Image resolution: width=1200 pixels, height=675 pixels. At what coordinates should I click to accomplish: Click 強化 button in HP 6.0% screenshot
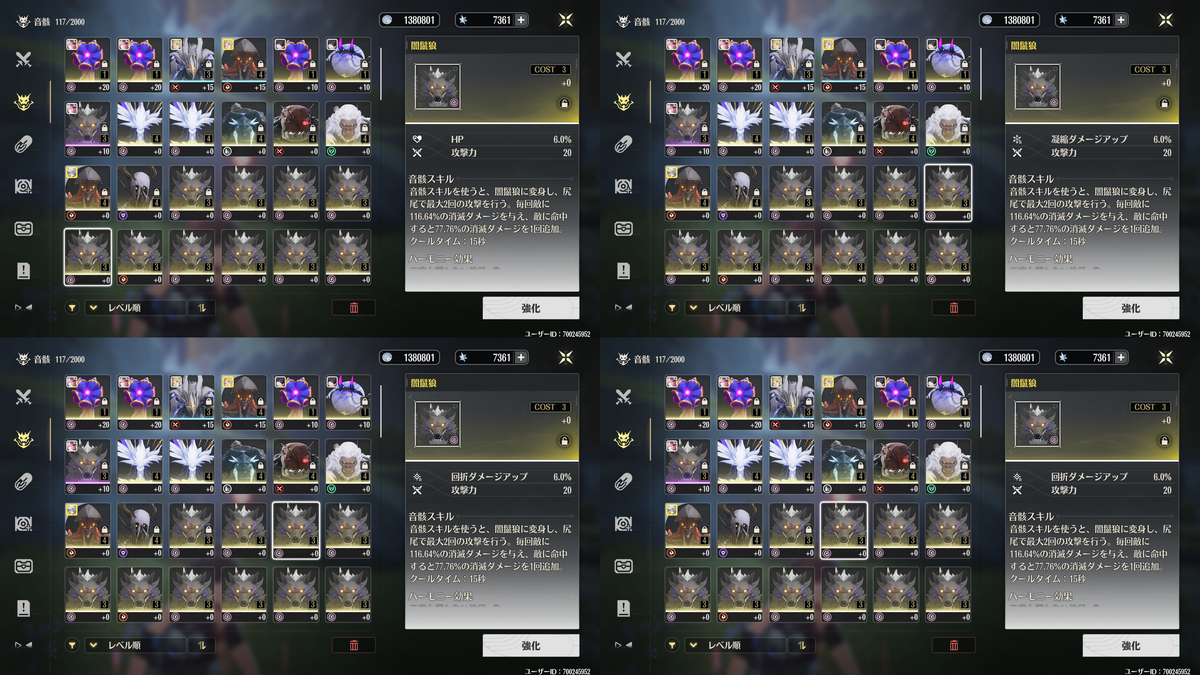(530, 308)
